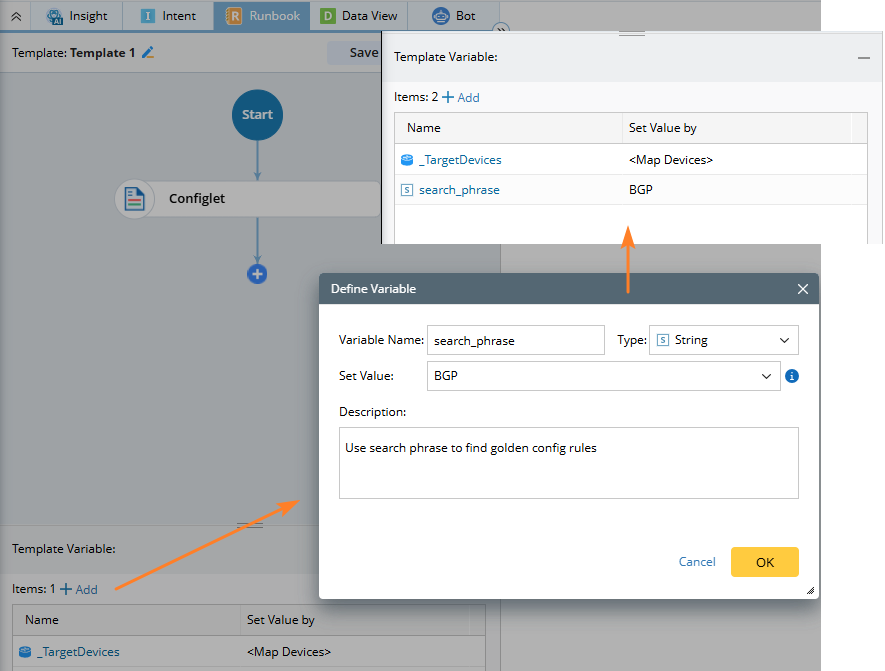Open _TargetDevices in the lower table
Viewport: 885px width, 671px height.
pyautogui.click(x=78, y=652)
